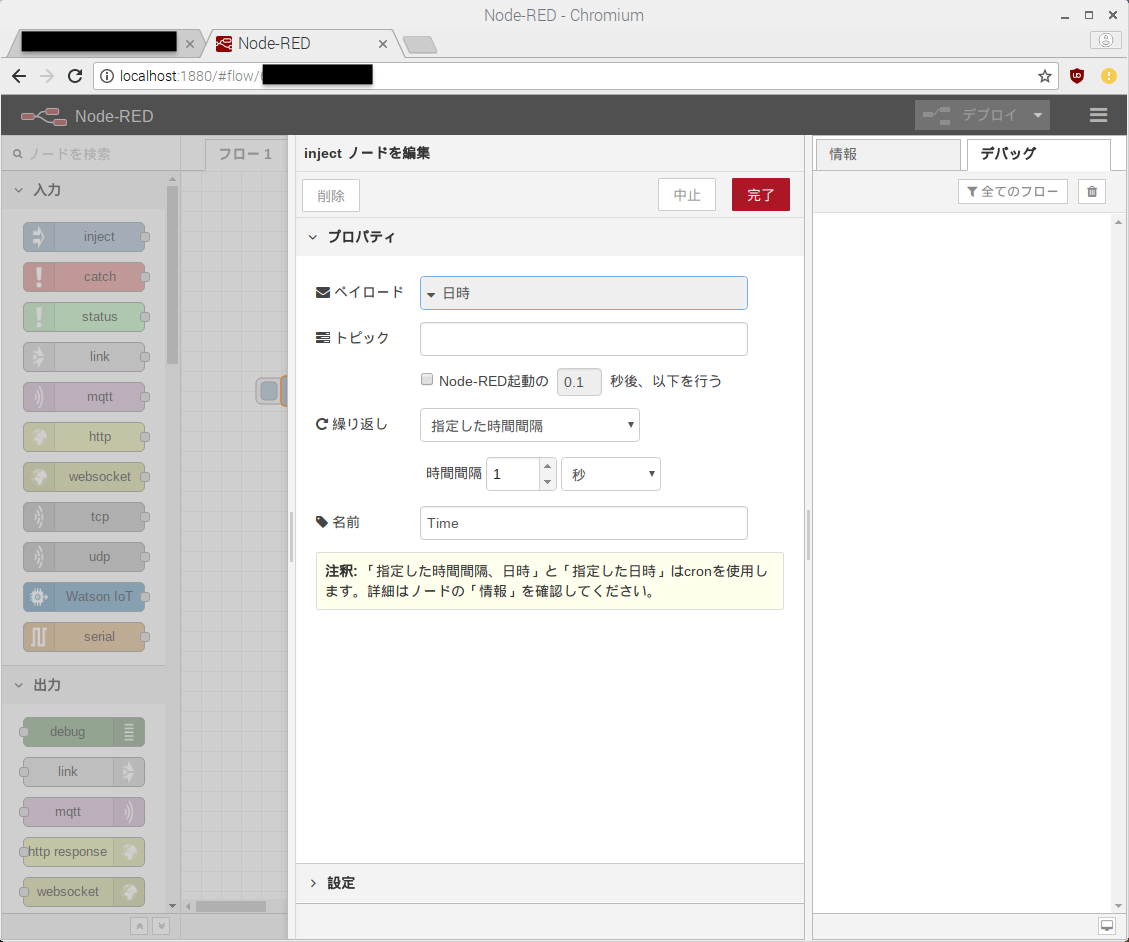Image resolution: width=1129 pixels, height=942 pixels.
Task: Click the 完了 button
Action: pos(760,194)
